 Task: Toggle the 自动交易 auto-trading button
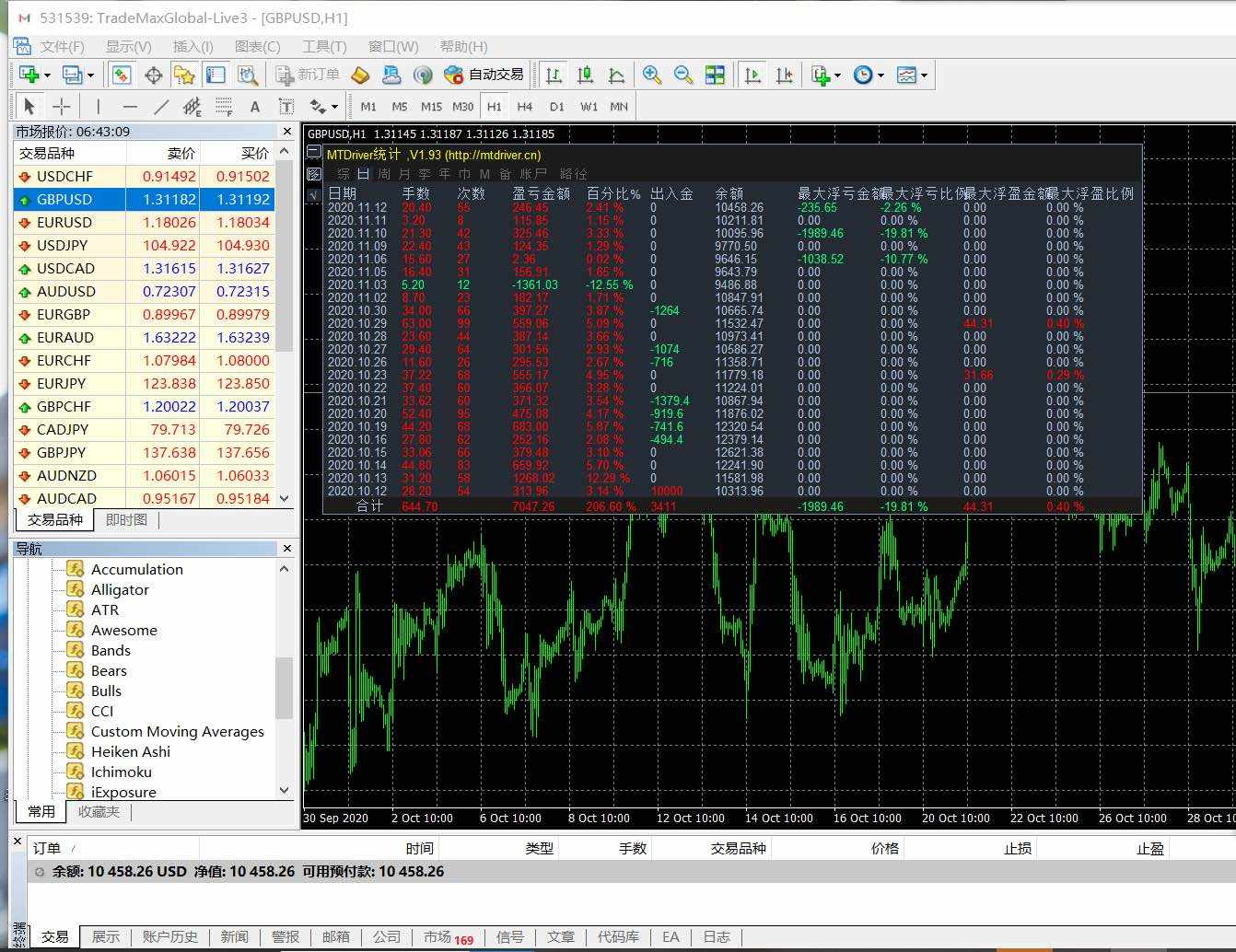pos(484,75)
